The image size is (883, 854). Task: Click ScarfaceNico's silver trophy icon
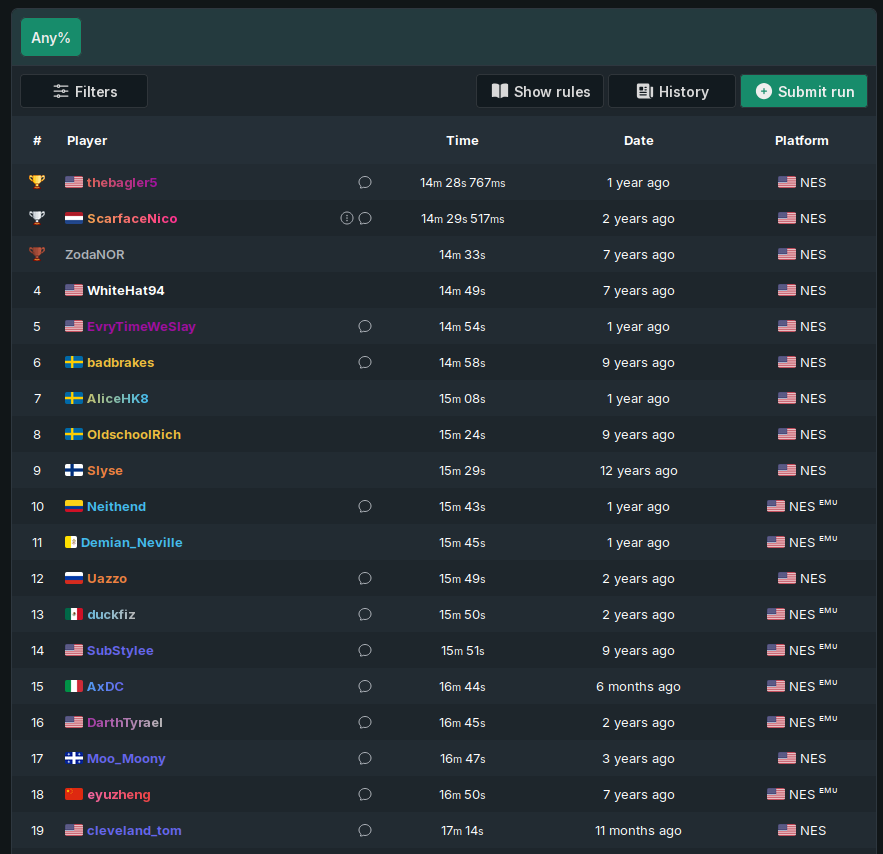click(37, 218)
